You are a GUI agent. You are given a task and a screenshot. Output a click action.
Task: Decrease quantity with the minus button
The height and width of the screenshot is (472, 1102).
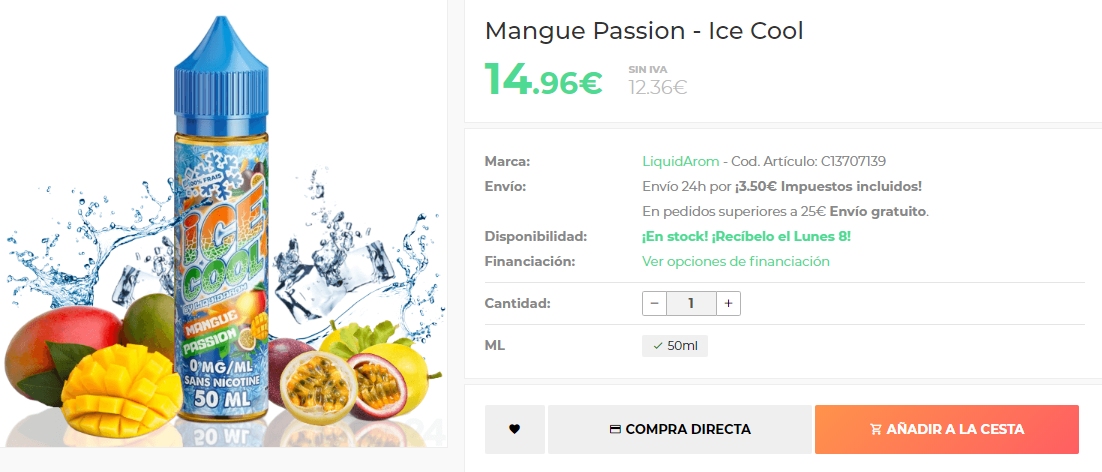pyautogui.click(x=654, y=303)
